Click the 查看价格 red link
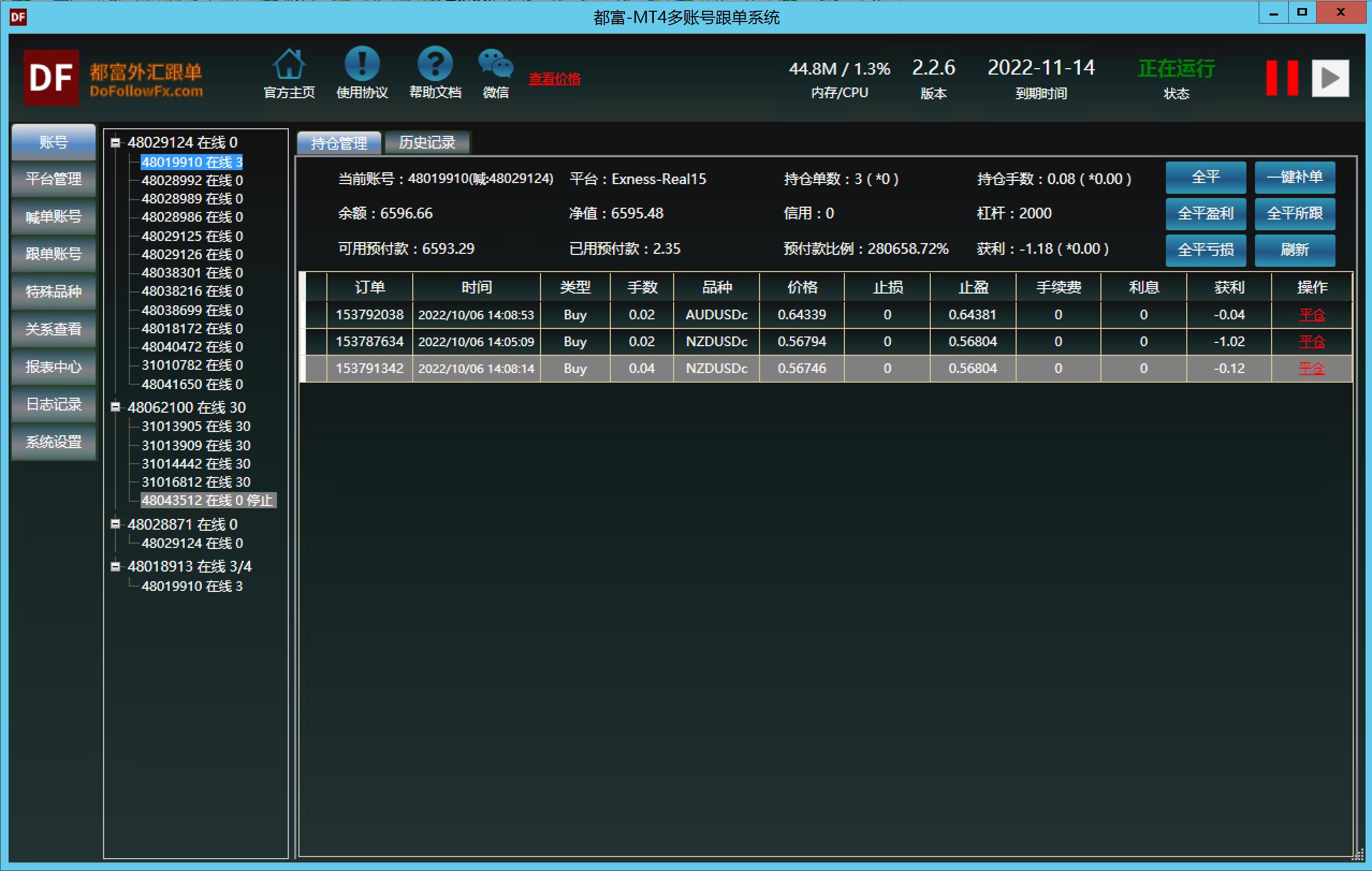1372x871 pixels. click(554, 78)
